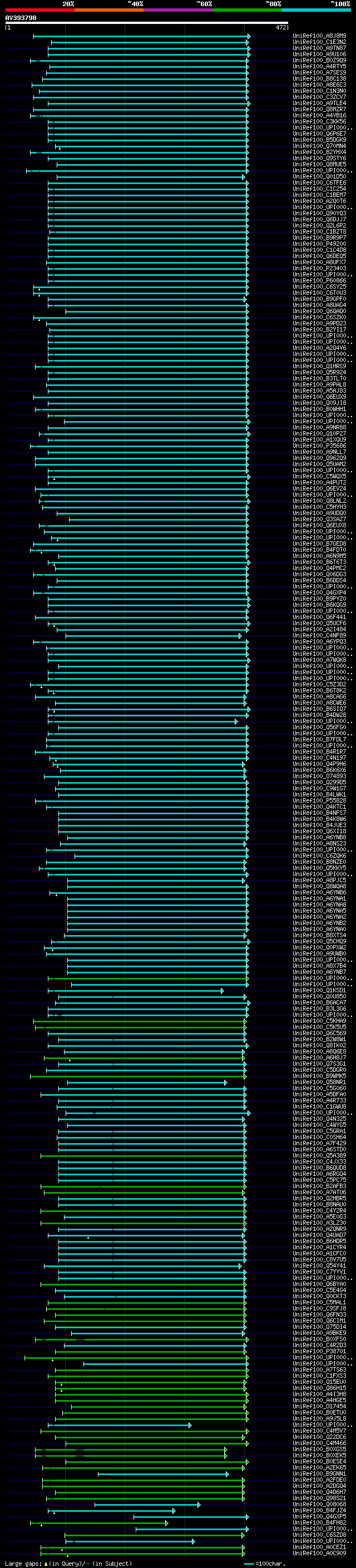Screen dimensions: 356x1568
Task: Open hit UniRef100_Q6P6E7
Action: tap(319, 134)
